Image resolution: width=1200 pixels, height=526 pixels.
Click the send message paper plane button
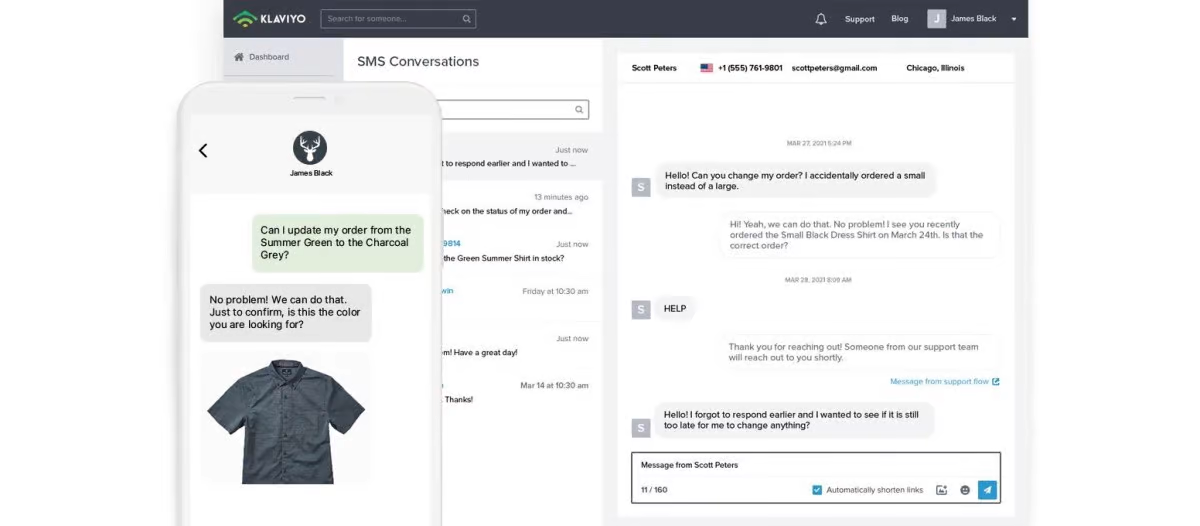[x=987, y=490]
